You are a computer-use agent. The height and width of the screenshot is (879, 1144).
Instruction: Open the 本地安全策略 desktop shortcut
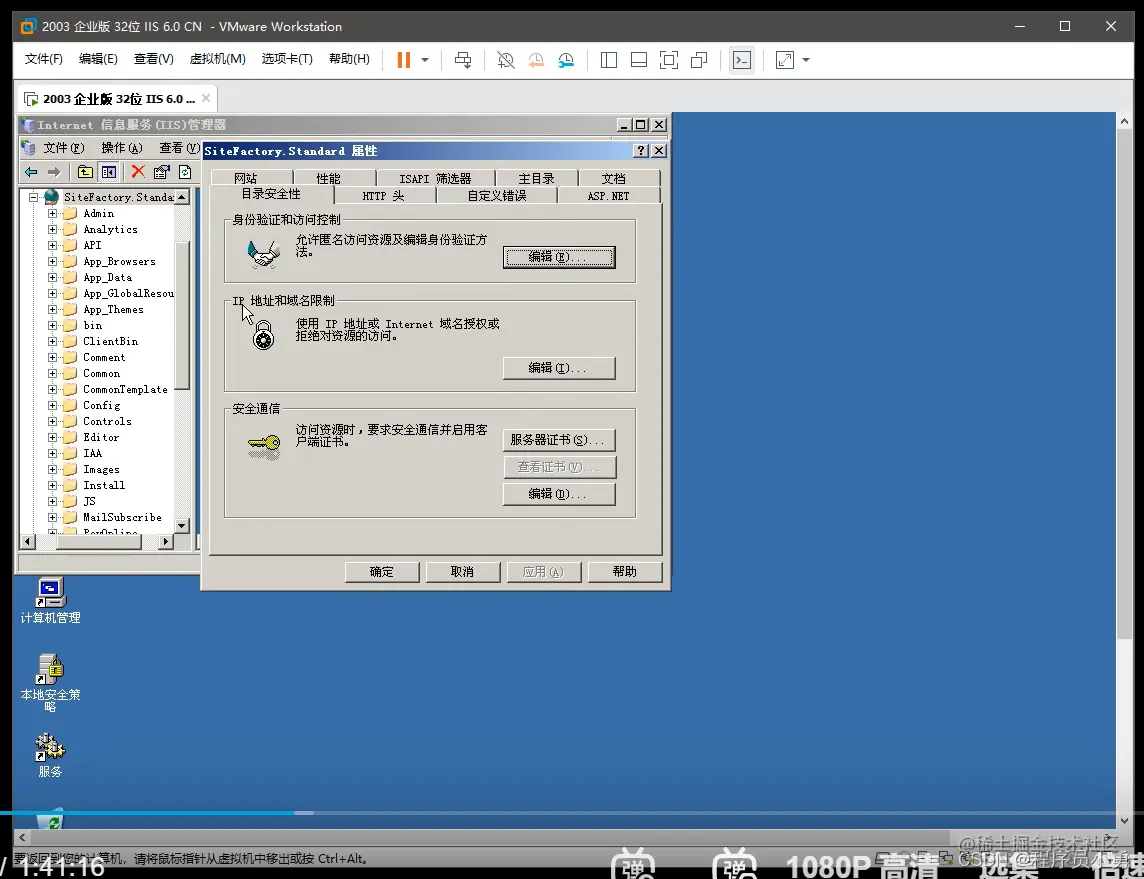[x=50, y=683]
